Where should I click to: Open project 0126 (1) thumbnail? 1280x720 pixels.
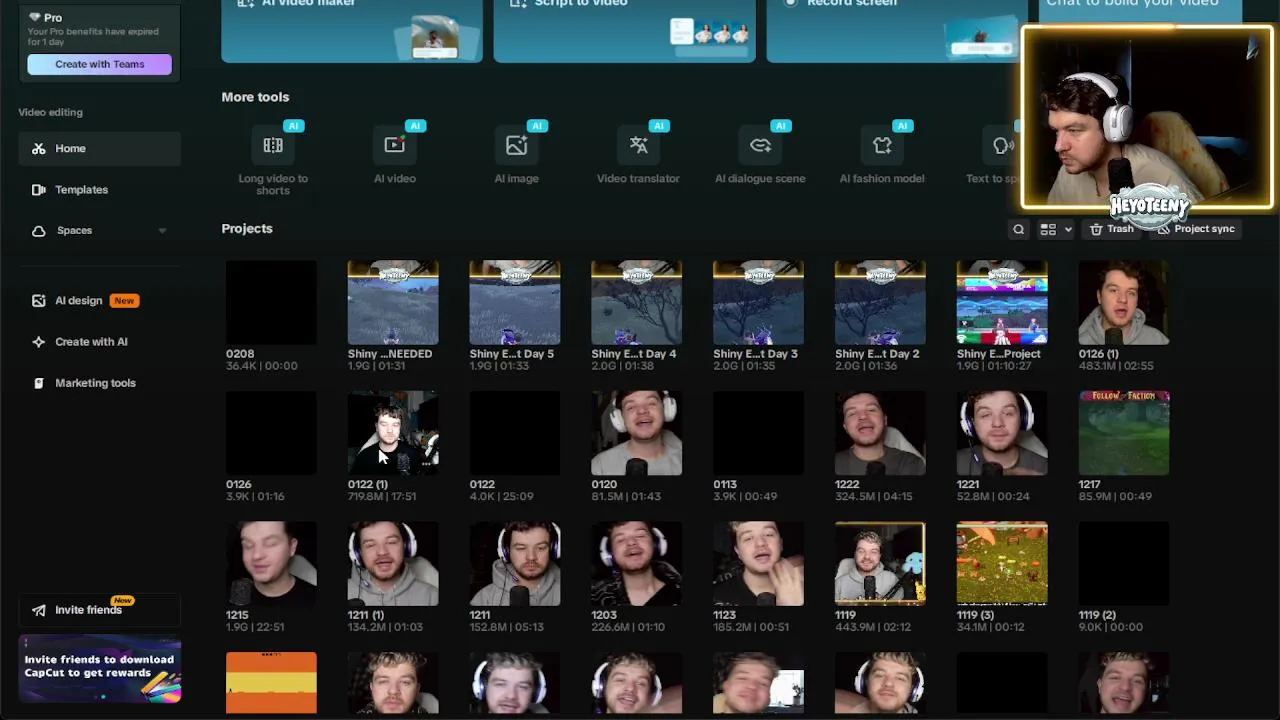click(1124, 302)
